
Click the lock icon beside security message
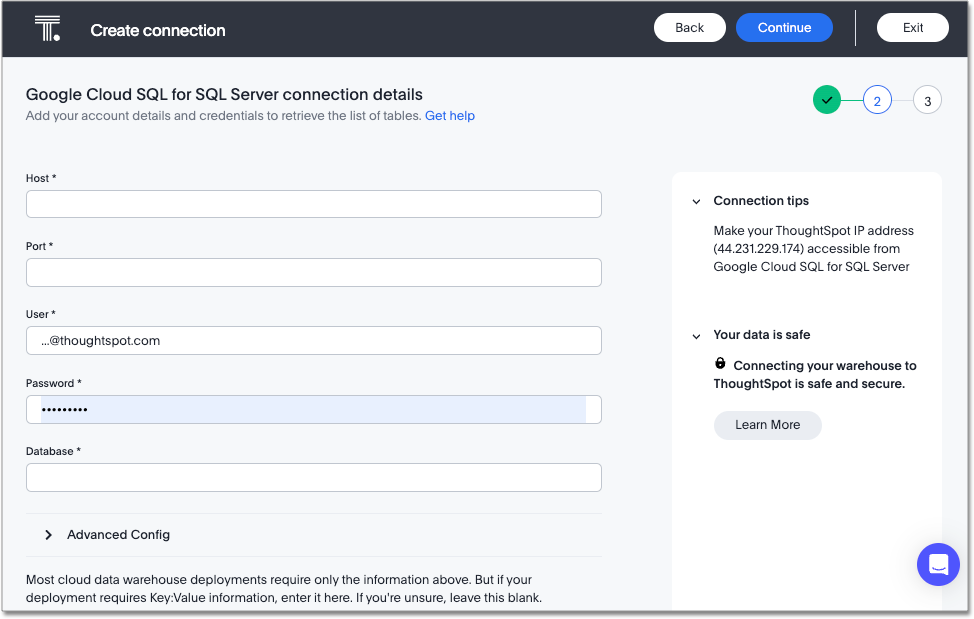click(720, 365)
